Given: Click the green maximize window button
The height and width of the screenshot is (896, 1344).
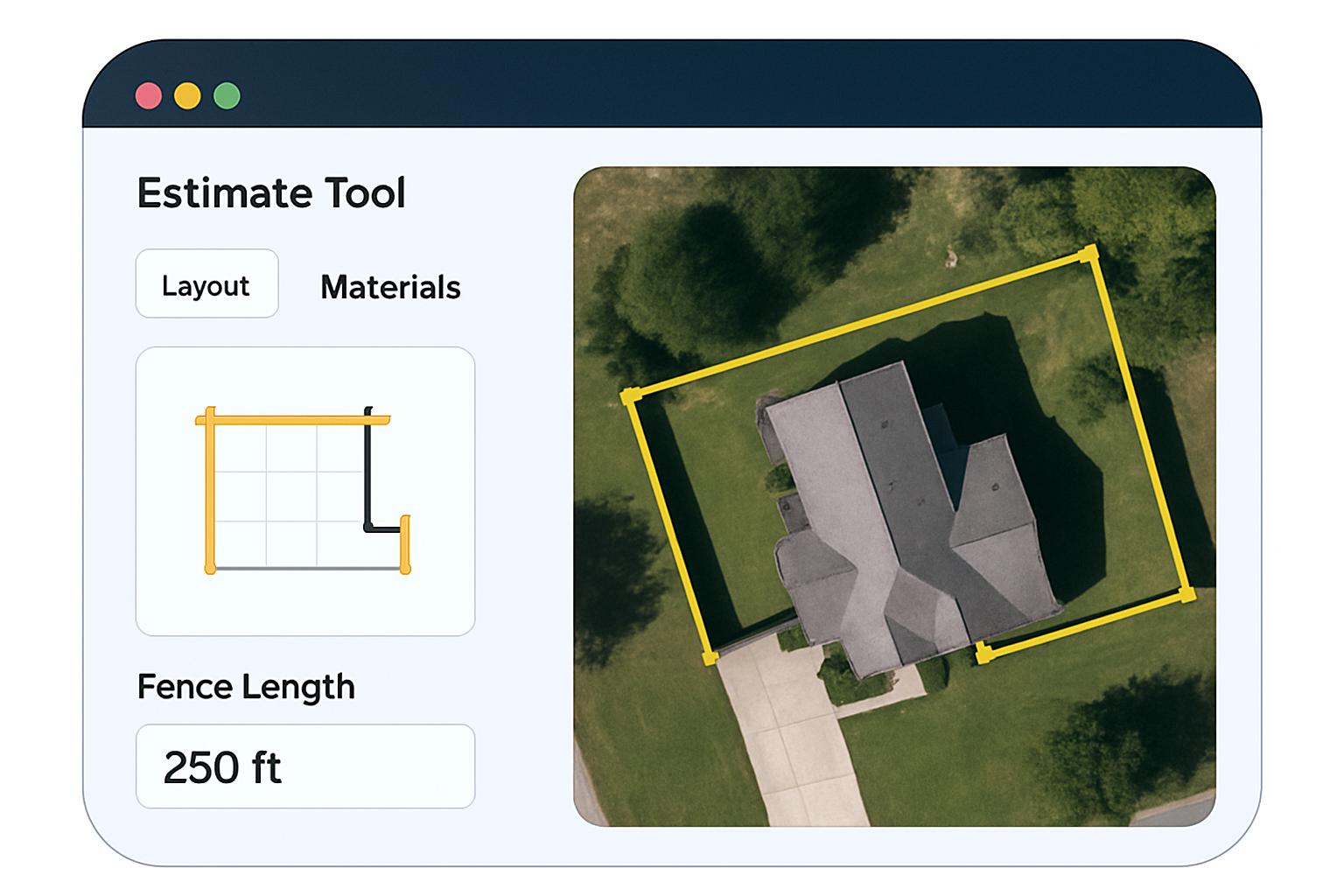Looking at the screenshot, I should 227,95.
